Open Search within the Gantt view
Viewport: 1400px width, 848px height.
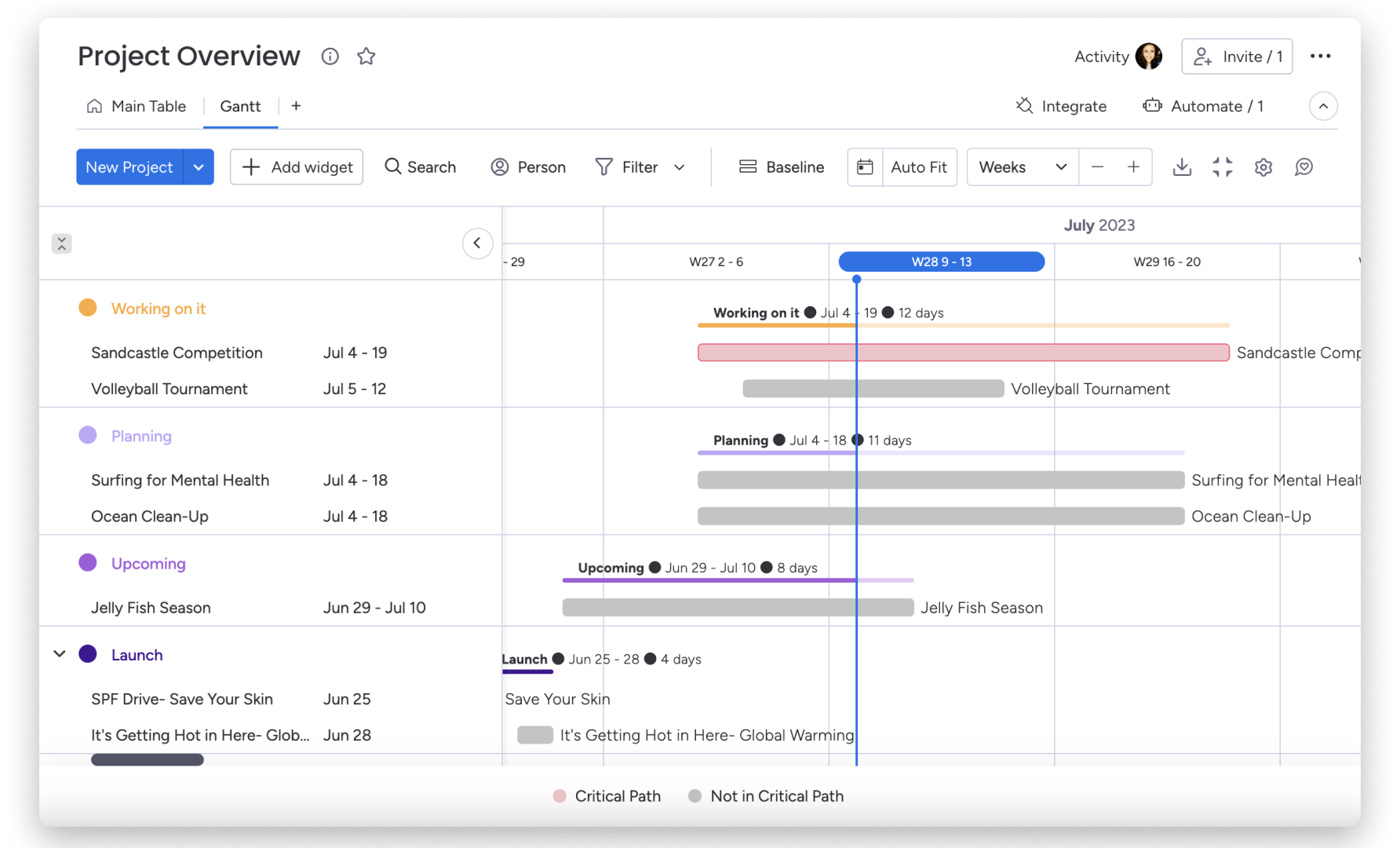(421, 166)
